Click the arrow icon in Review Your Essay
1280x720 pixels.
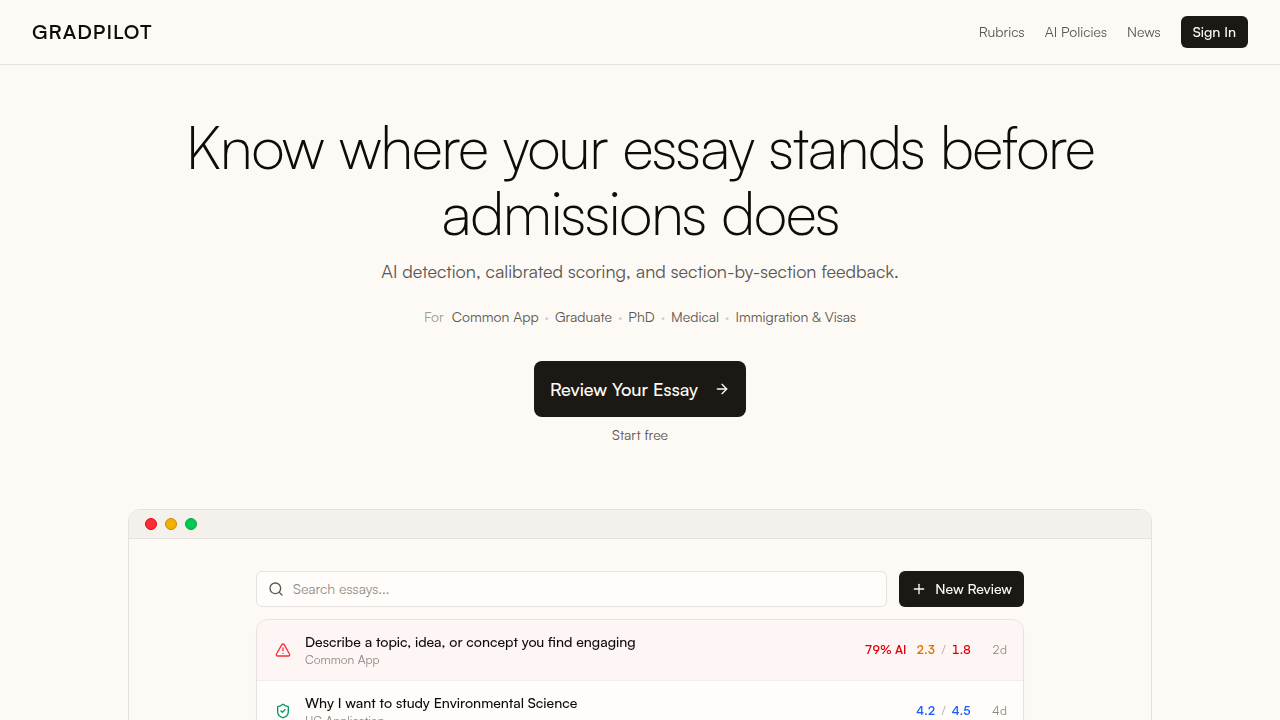[x=722, y=389]
